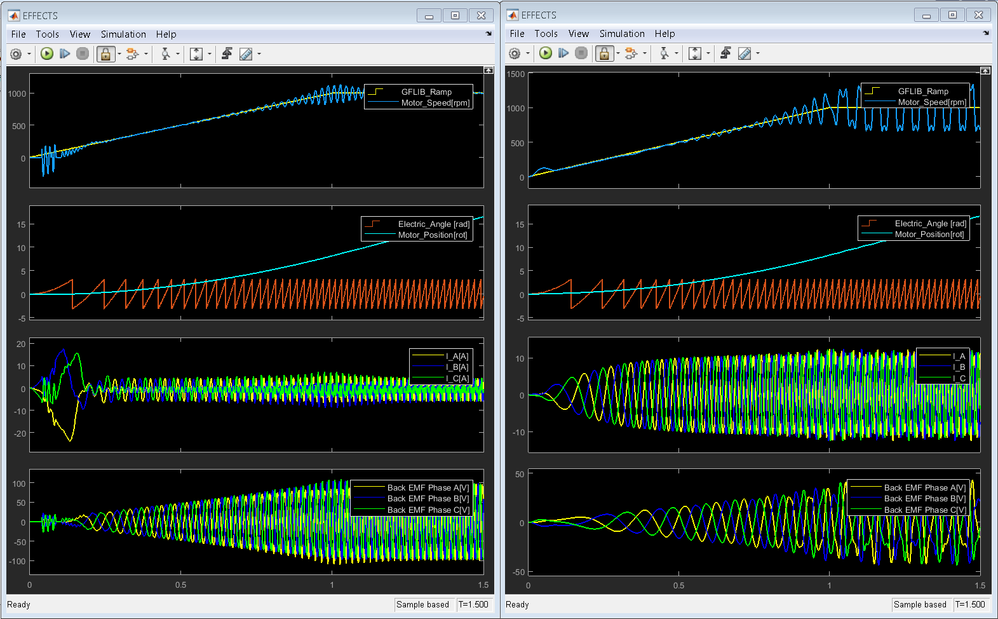Click the Stop button in right scope toolbar

[x=581, y=53]
